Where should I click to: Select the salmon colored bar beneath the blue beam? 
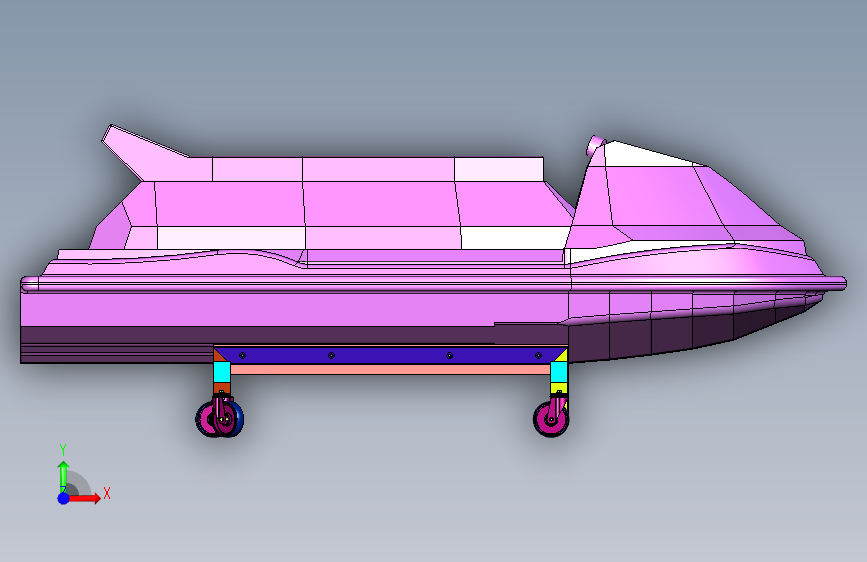pos(390,369)
